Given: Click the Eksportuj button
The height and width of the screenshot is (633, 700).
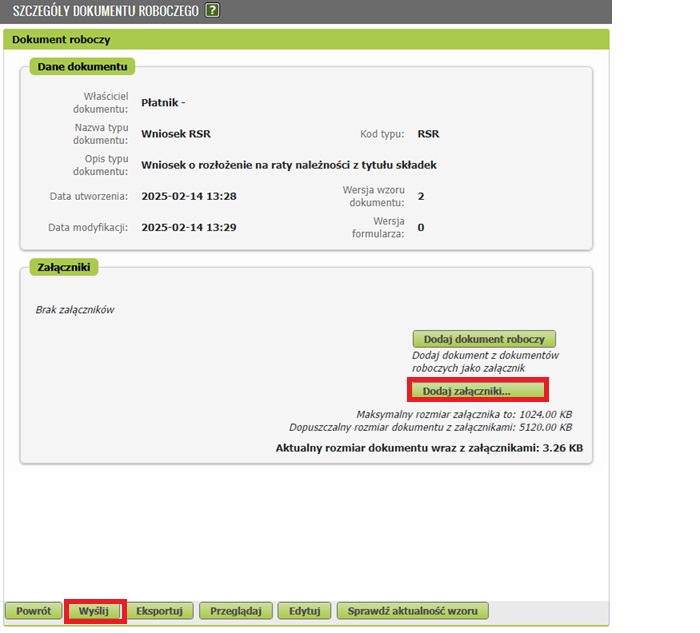Looking at the screenshot, I should click(x=159, y=611).
